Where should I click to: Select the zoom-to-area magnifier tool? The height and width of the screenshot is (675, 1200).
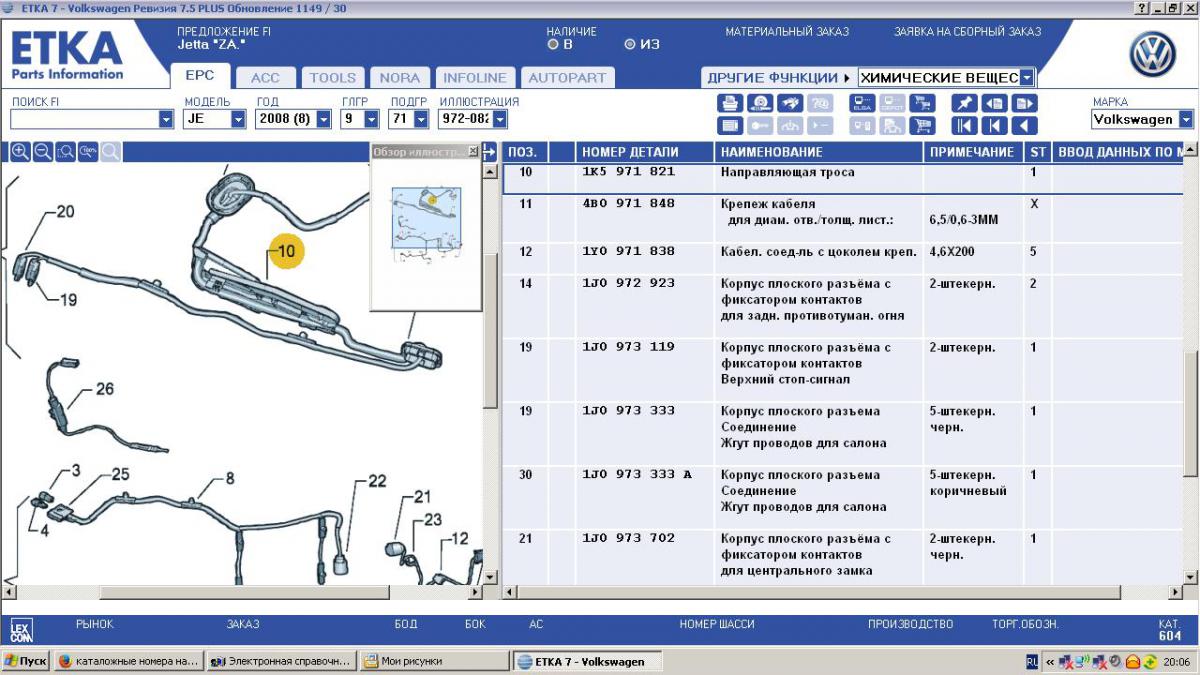66,151
